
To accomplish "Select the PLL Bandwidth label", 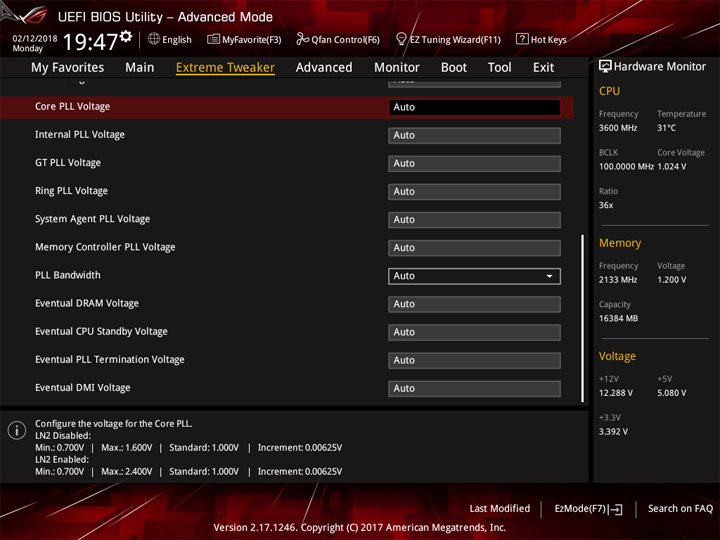I will [x=68, y=275].
